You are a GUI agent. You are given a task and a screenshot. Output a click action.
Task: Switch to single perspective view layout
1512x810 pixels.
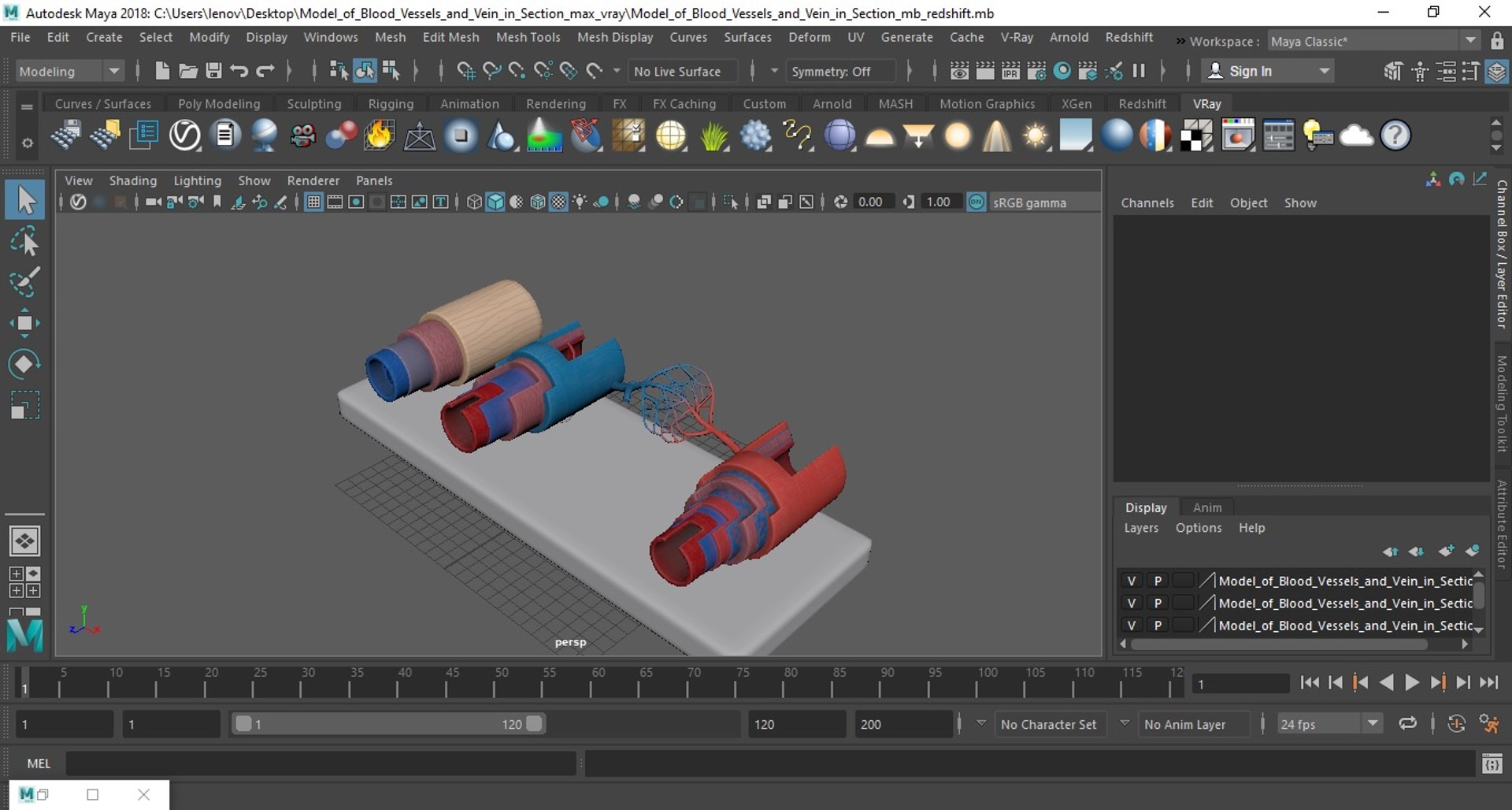(x=24, y=541)
